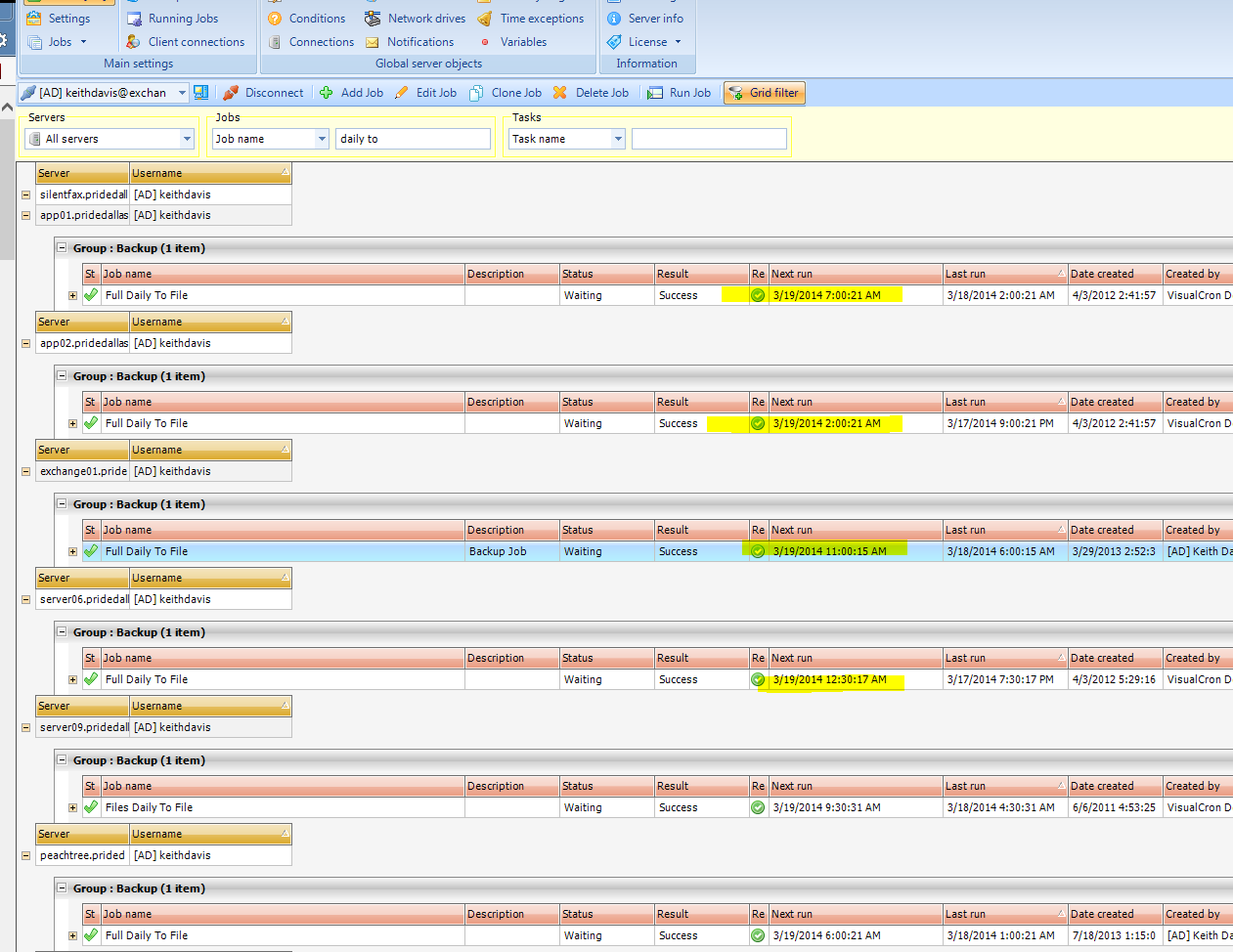The height and width of the screenshot is (952, 1233).
Task: Click the Clone Job icon
Action: point(476,93)
